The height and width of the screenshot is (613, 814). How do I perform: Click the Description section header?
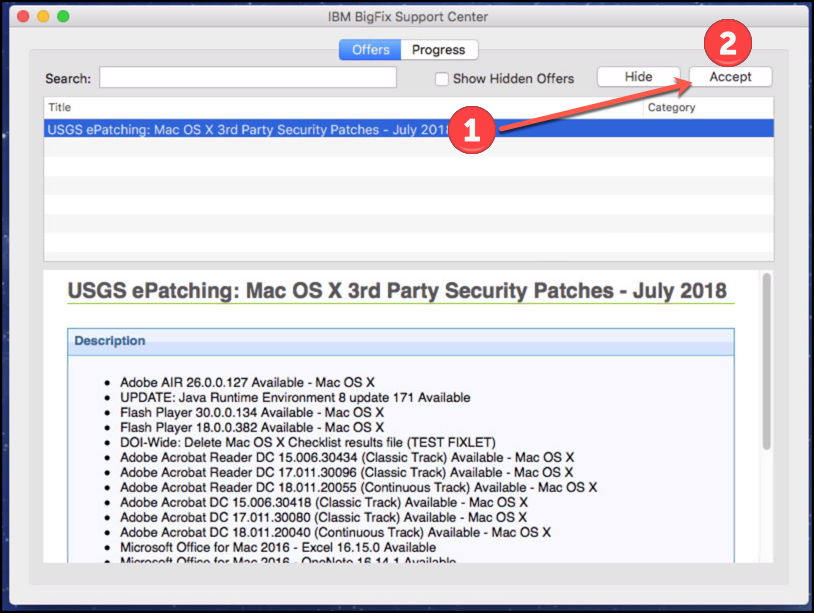(400, 341)
